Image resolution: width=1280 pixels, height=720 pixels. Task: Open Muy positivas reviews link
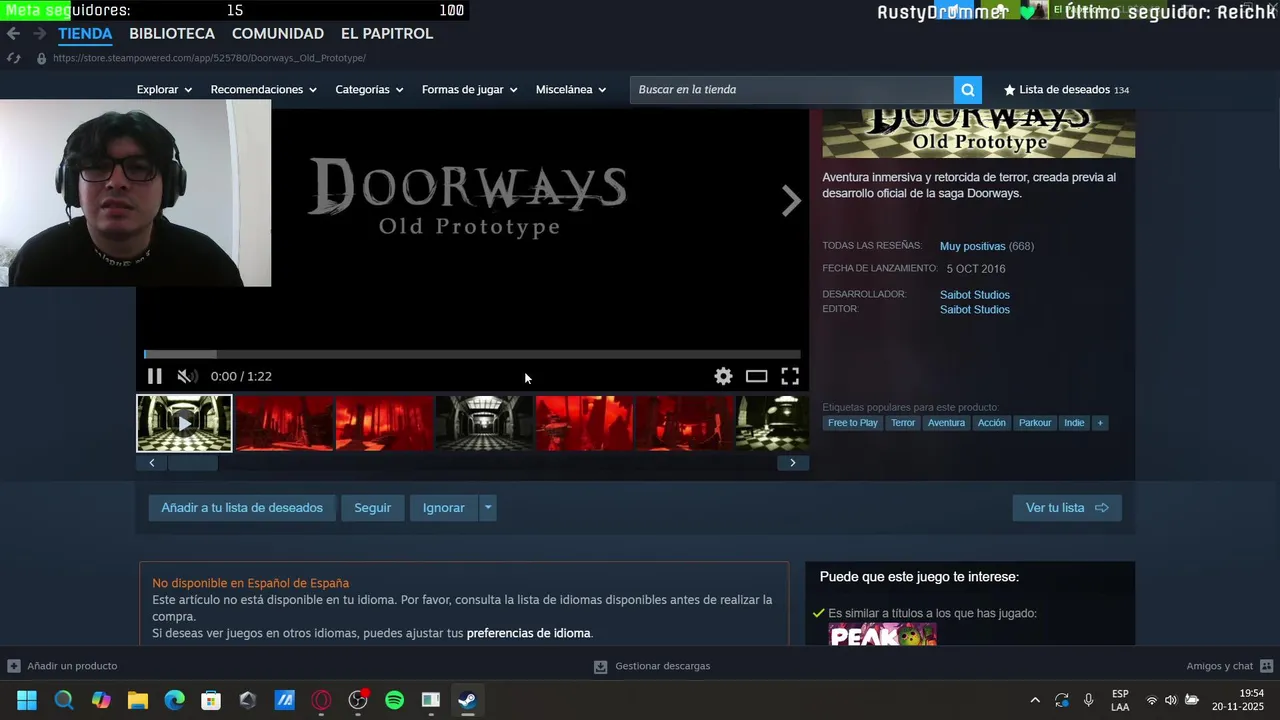[x=972, y=246]
